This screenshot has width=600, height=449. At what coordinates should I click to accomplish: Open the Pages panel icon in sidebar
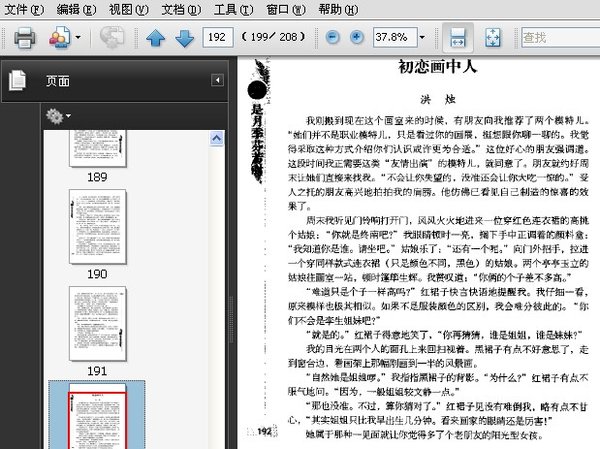(17, 80)
